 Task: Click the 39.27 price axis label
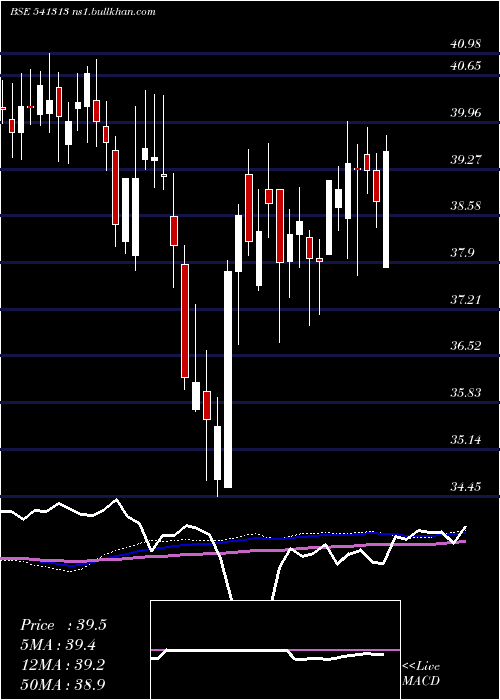click(466, 159)
